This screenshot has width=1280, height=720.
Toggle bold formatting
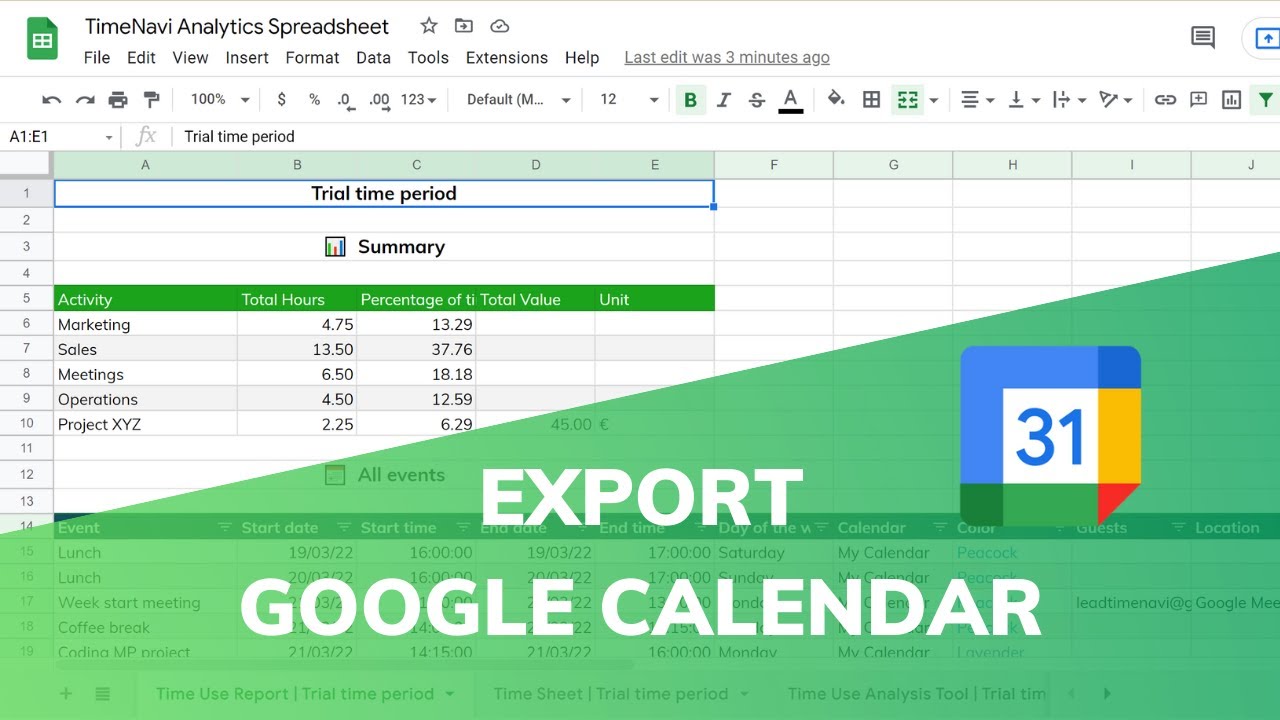pyautogui.click(x=690, y=99)
